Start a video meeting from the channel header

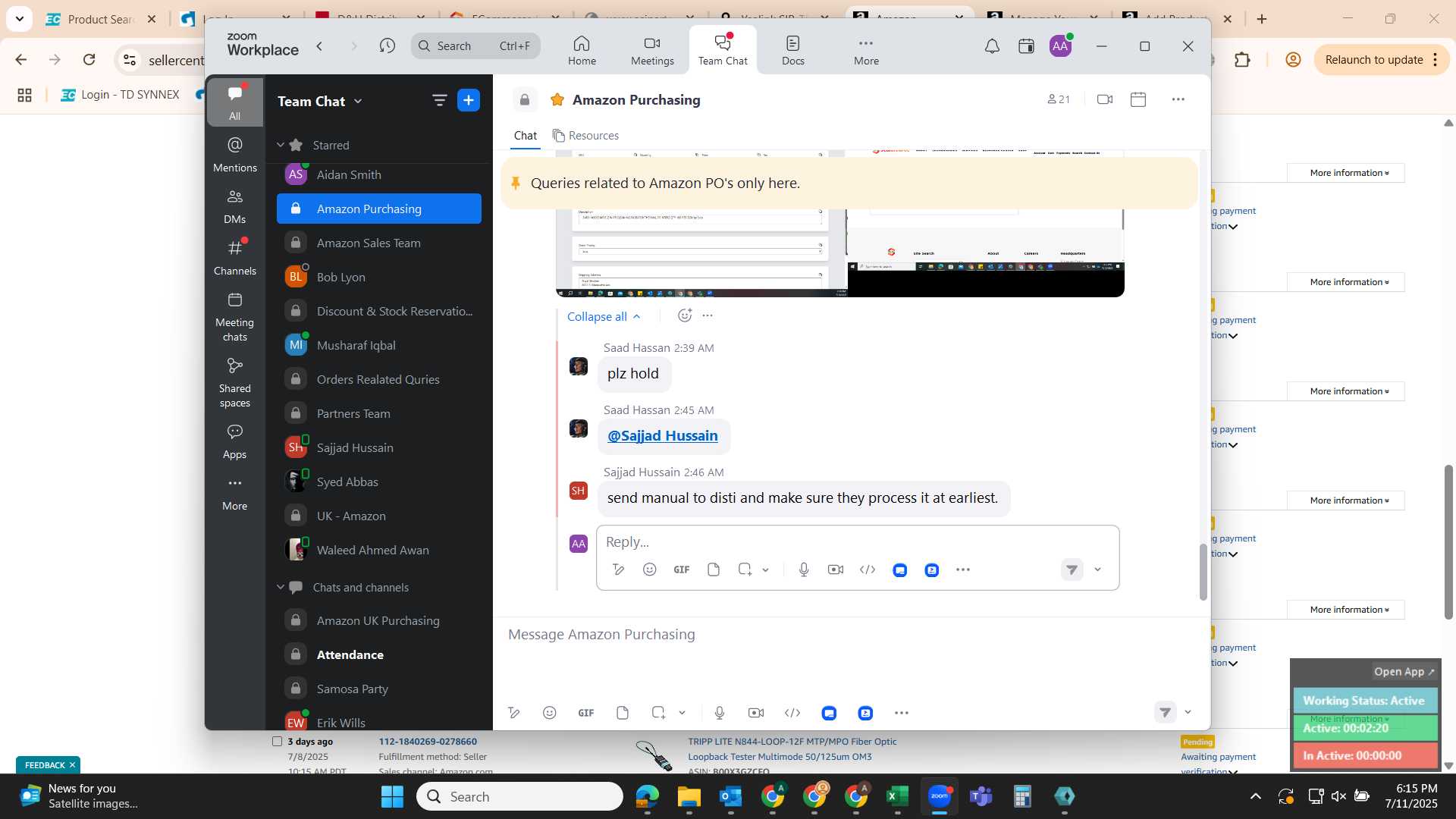1105,99
